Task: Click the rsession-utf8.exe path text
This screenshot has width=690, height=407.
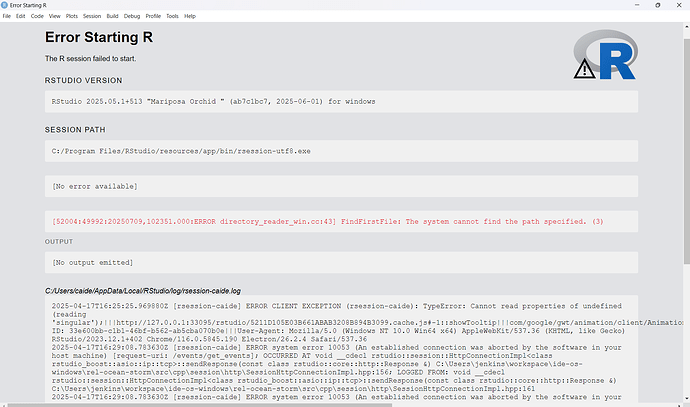Action: [x=181, y=151]
